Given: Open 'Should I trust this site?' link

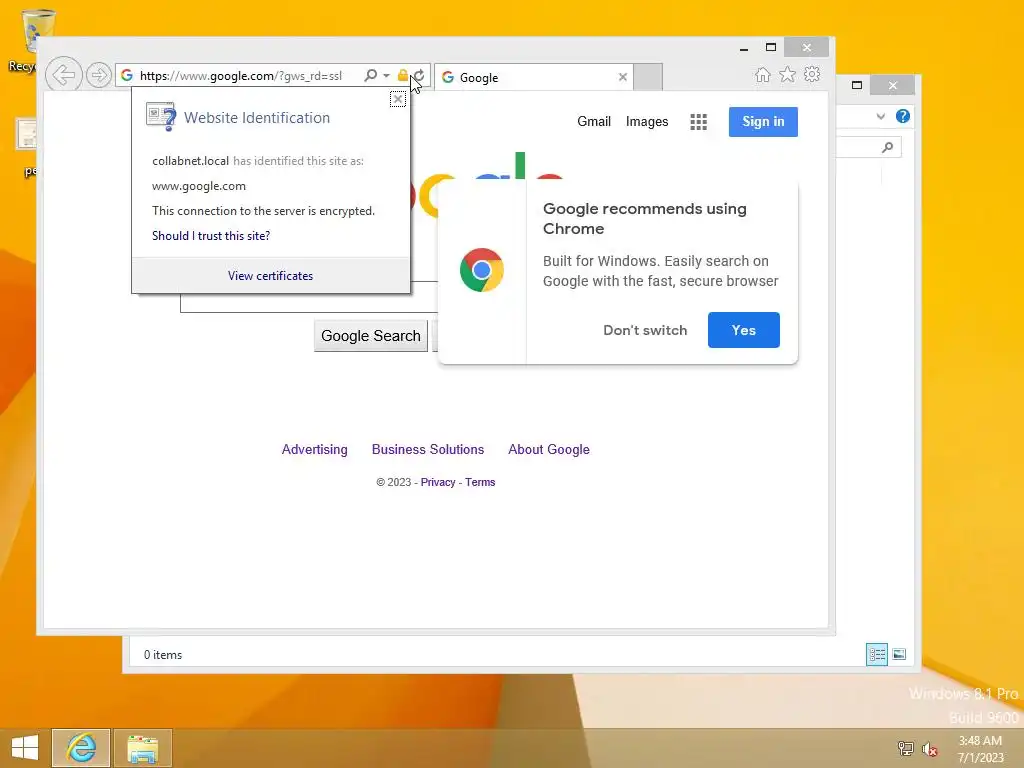Looking at the screenshot, I should (x=211, y=236).
